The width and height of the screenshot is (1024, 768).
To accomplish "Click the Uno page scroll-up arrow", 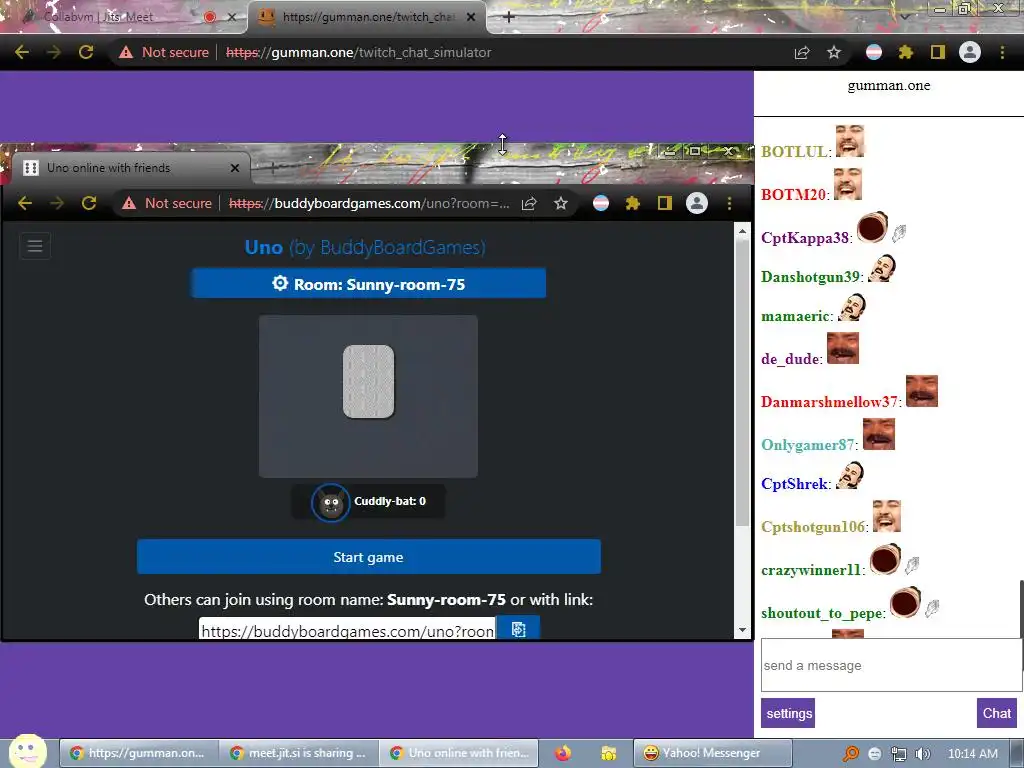I will (x=742, y=231).
